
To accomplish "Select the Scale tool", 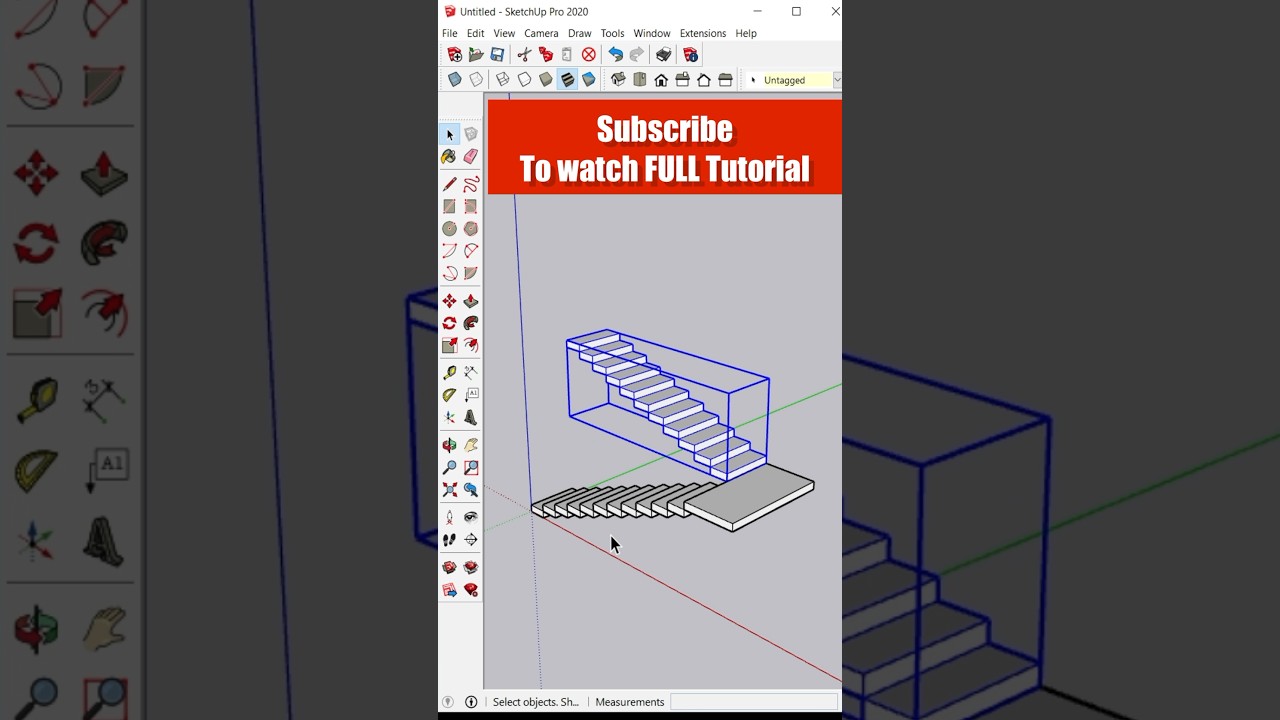I will point(449,345).
